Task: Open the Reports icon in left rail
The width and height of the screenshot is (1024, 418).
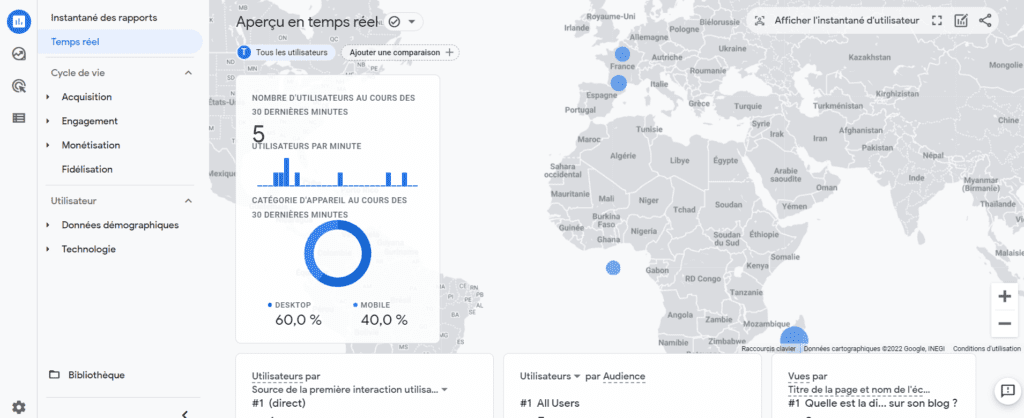Action: (x=18, y=21)
